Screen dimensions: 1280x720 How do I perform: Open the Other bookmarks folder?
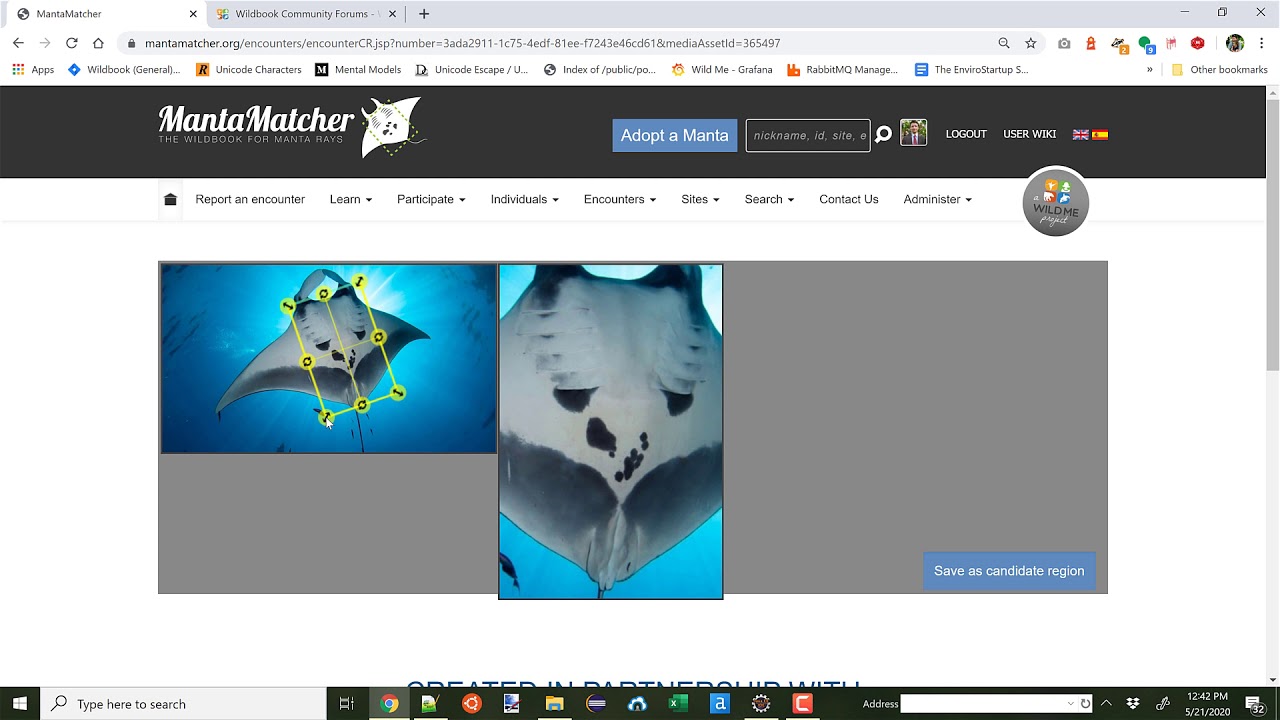[1219, 70]
